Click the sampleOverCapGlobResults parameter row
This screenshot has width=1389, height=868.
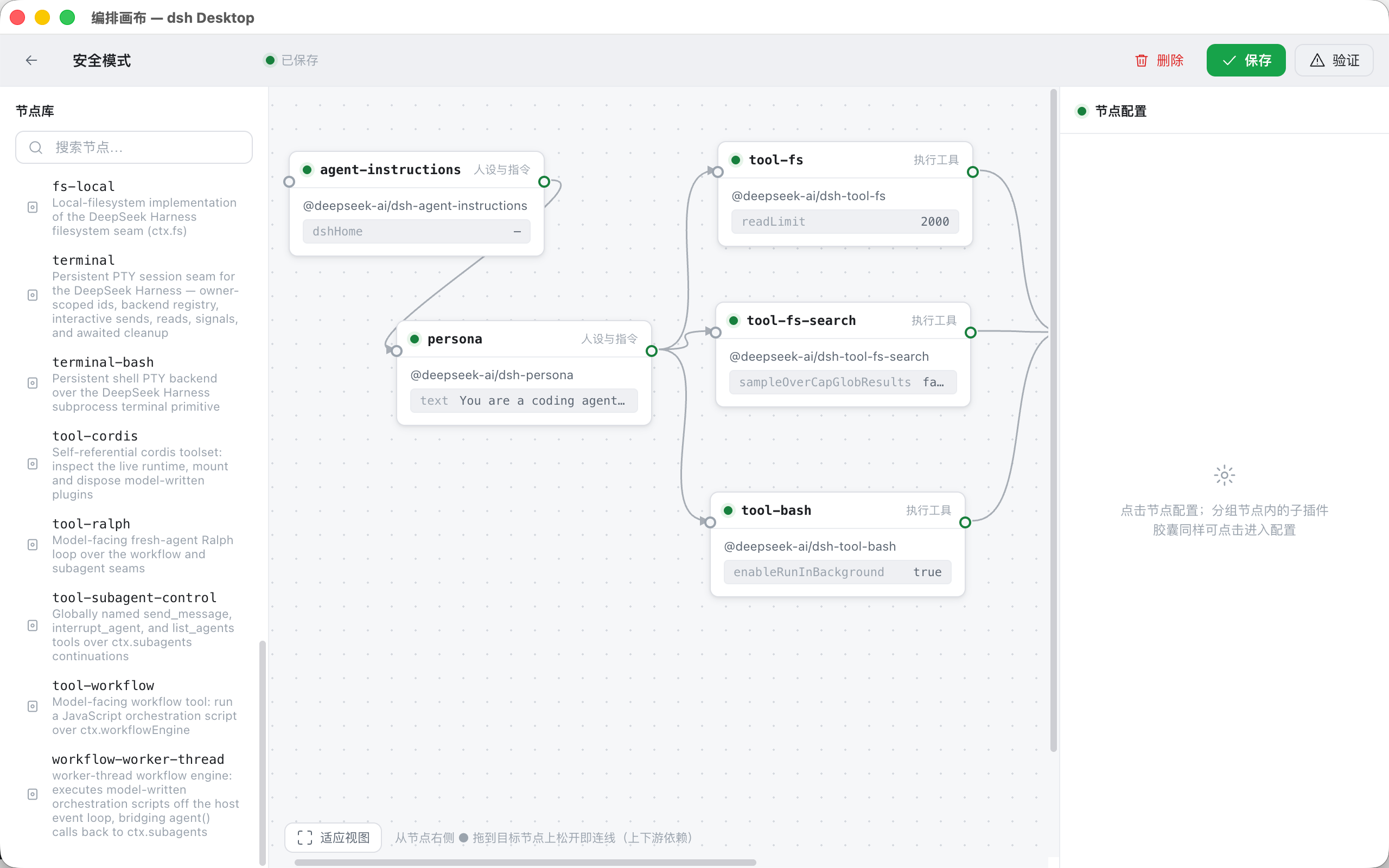pyautogui.click(x=843, y=382)
